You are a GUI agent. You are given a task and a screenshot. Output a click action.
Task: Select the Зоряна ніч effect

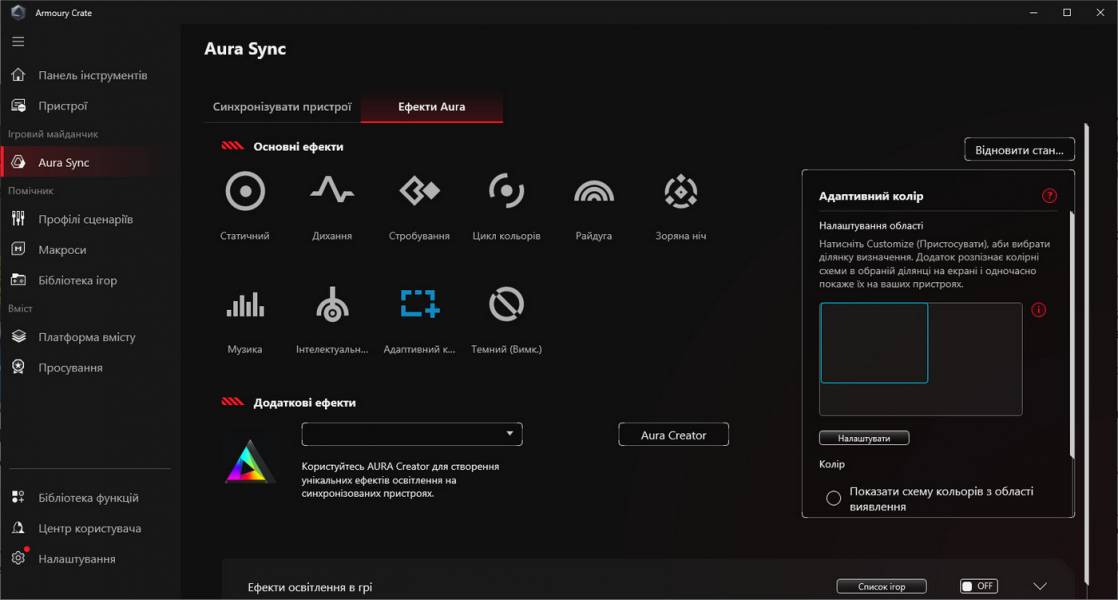[680, 191]
